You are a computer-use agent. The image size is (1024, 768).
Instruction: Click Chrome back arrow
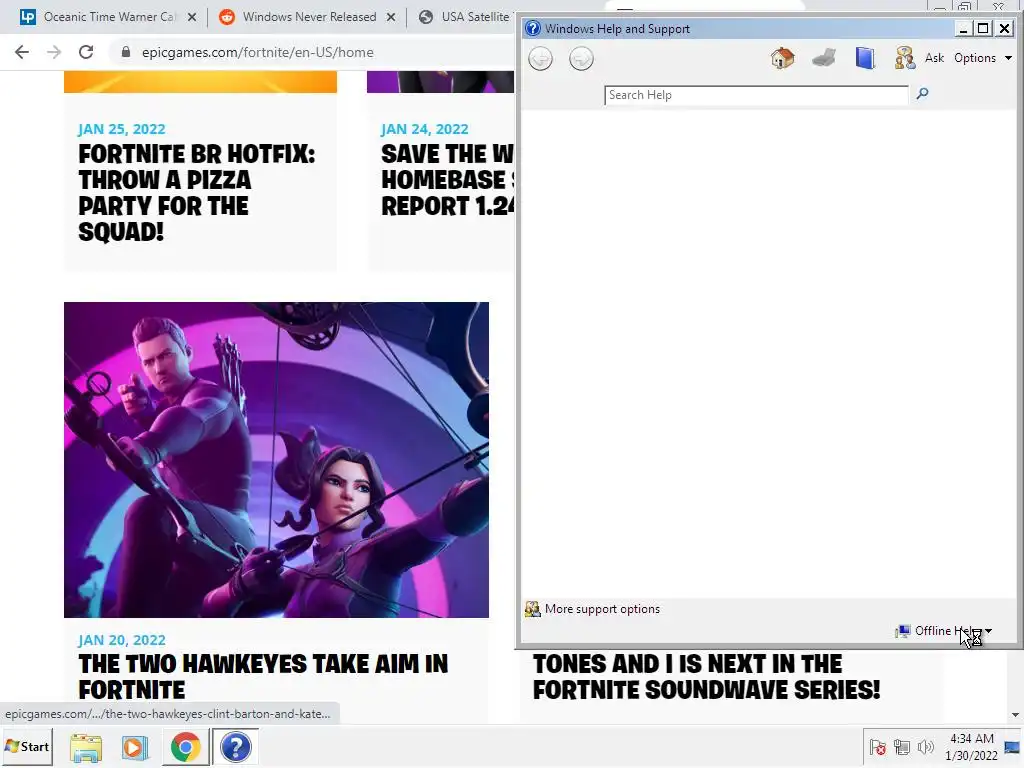click(x=22, y=52)
